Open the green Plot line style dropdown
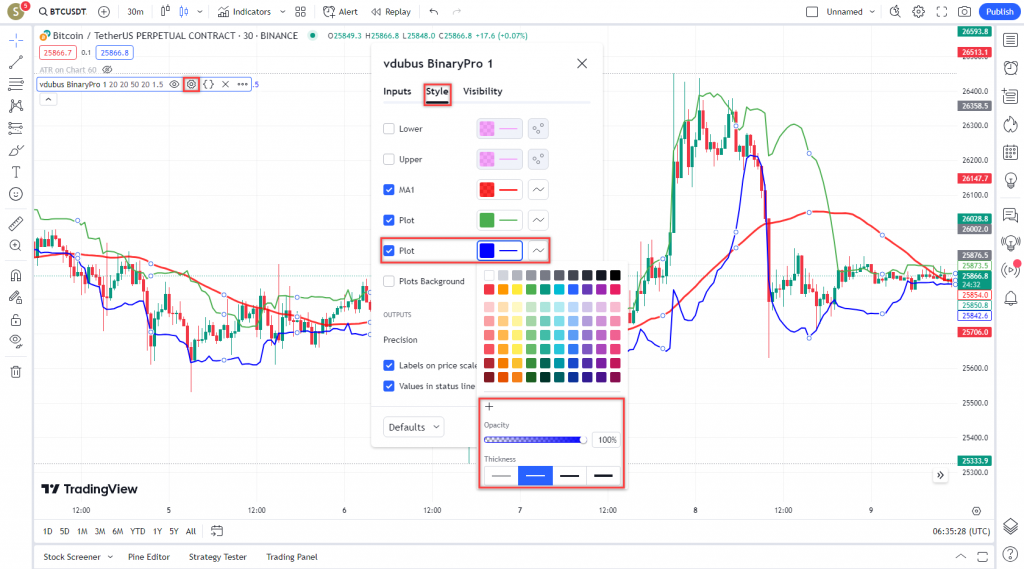1024x569 pixels. point(538,220)
